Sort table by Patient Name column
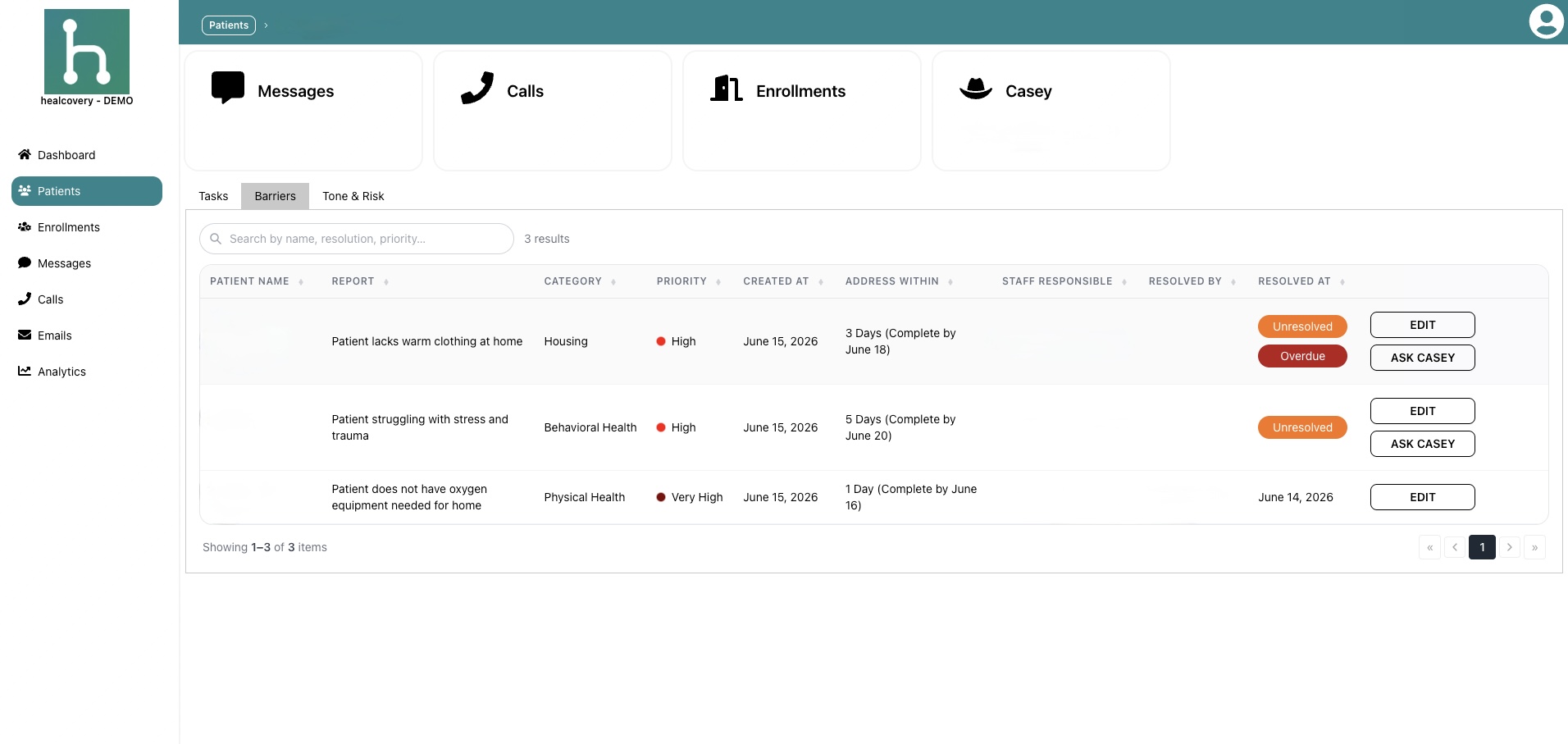This screenshot has height=744, width=1568. (257, 281)
